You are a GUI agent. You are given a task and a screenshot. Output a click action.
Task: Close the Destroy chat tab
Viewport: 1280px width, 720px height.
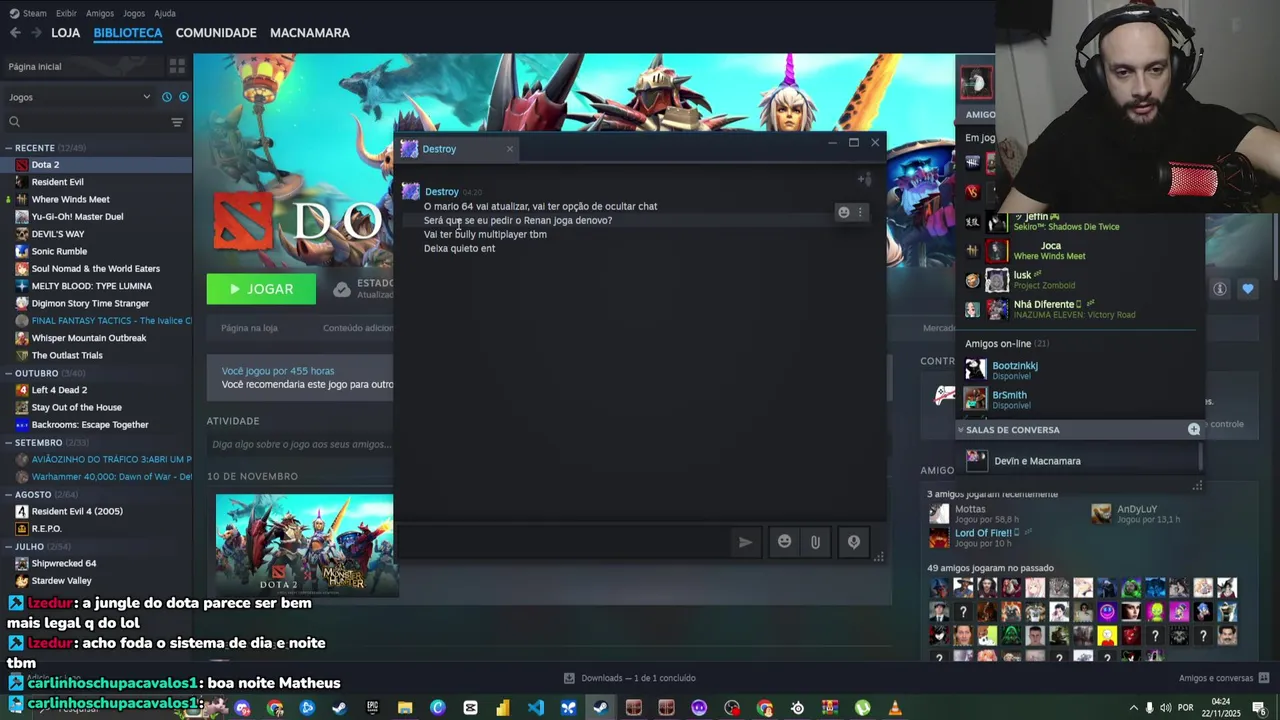point(509,149)
